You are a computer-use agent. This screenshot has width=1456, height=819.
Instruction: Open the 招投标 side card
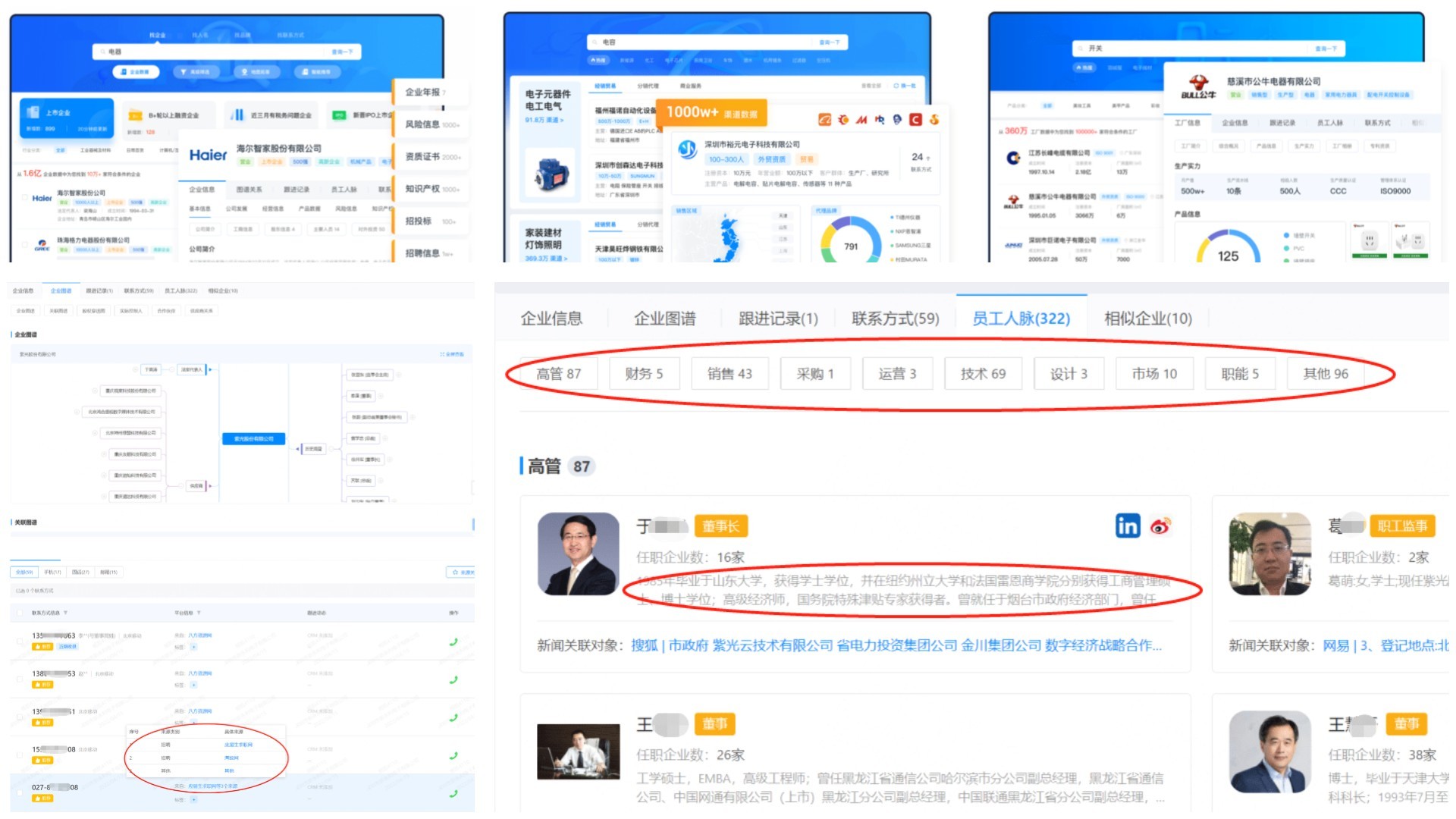tap(431, 221)
